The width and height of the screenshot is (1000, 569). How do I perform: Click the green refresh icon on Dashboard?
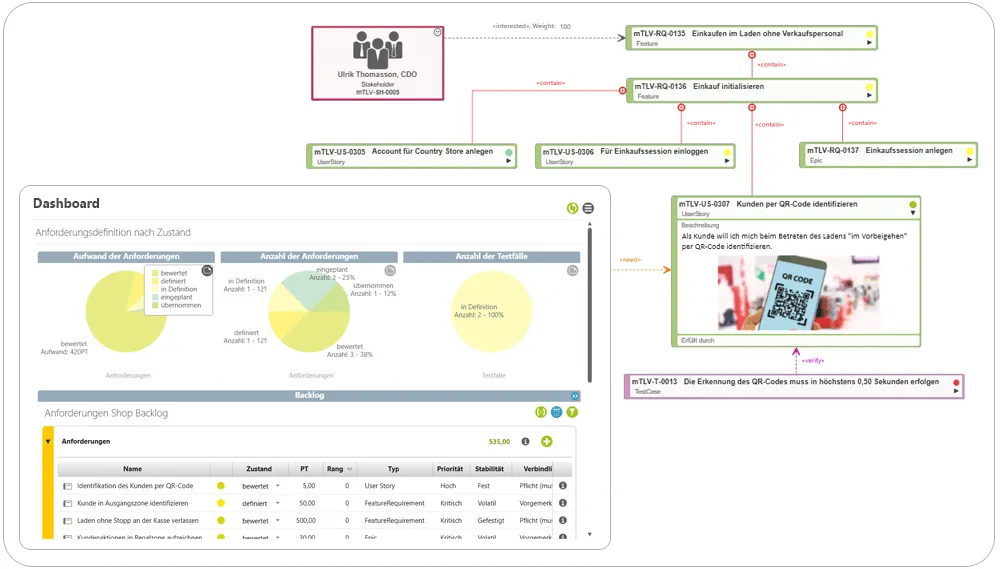pos(572,208)
